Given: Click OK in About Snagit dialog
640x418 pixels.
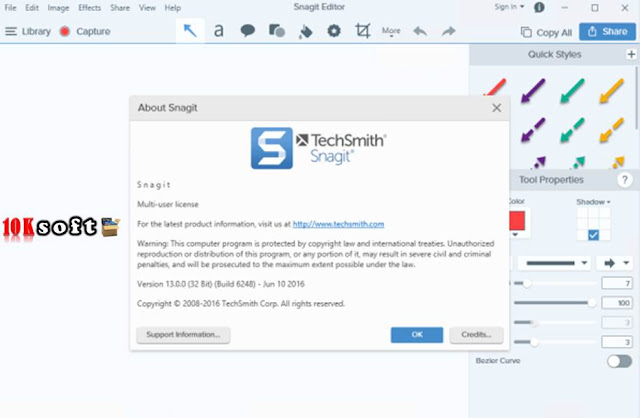Looking at the screenshot, I should [417, 335].
